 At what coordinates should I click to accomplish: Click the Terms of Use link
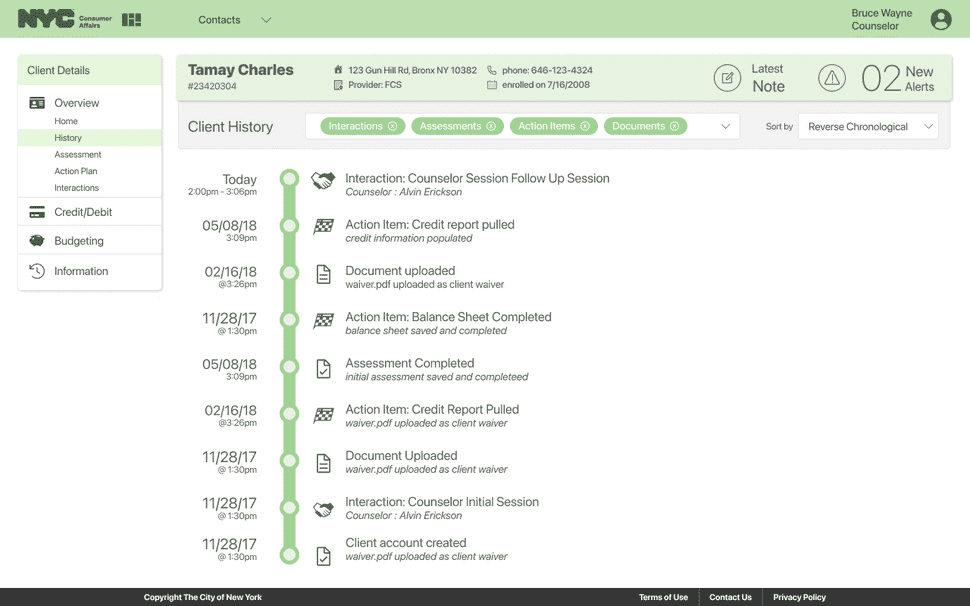663,597
